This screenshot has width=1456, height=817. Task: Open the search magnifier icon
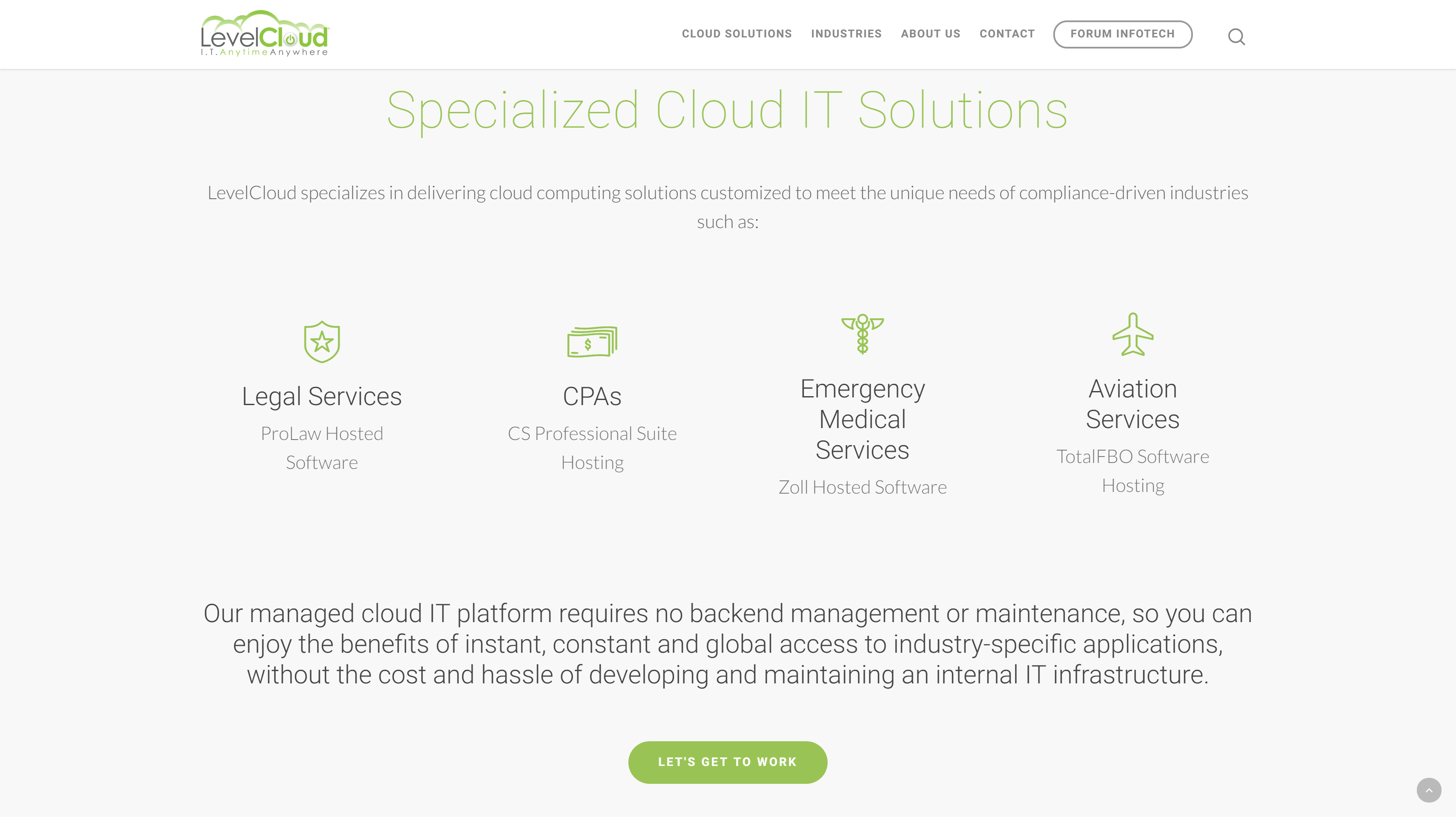pos(1236,37)
